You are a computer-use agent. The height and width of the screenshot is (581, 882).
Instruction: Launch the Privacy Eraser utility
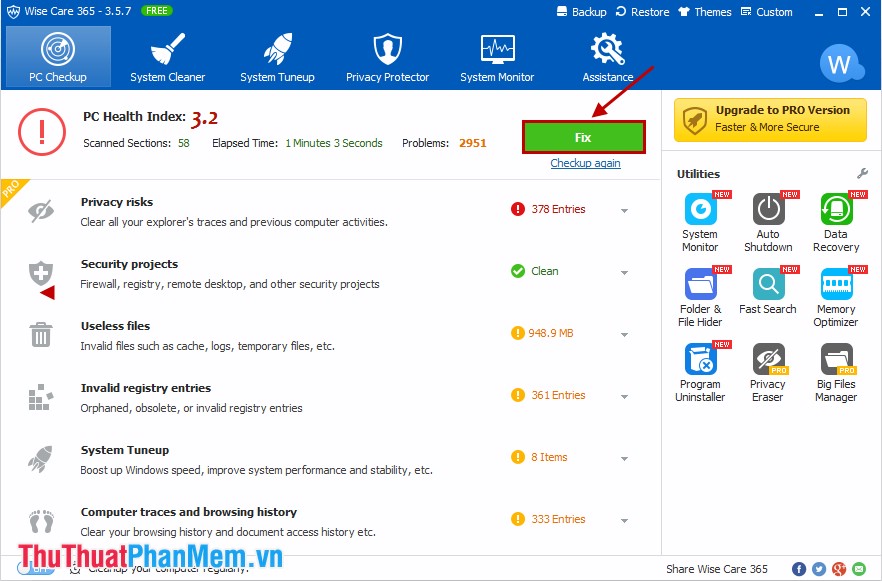click(x=768, y=371)
